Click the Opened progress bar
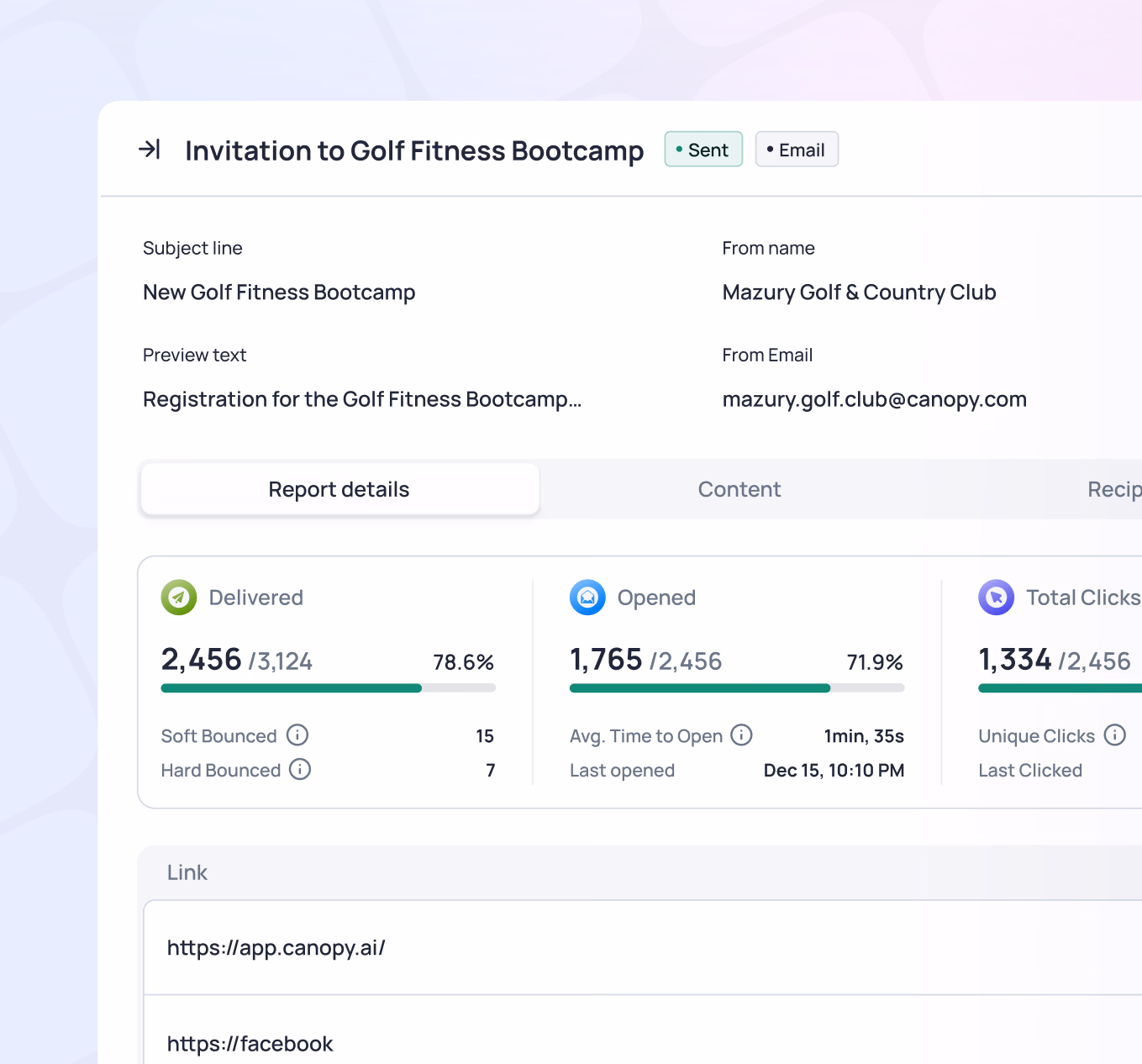Screen dimensions: 1142x1064 [737, 688]
